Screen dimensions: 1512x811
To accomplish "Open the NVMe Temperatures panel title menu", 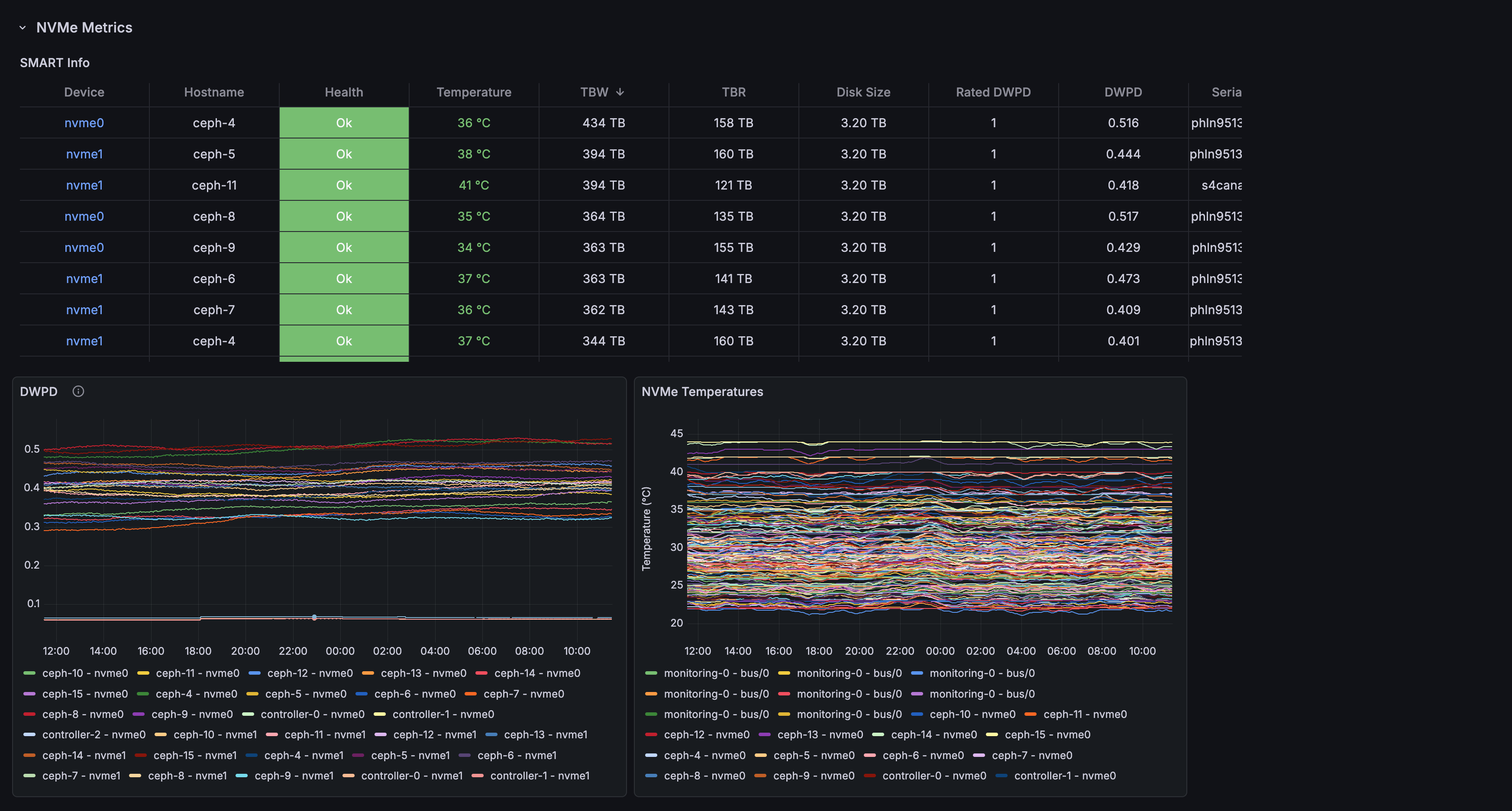I will click(x=702, y=391).
